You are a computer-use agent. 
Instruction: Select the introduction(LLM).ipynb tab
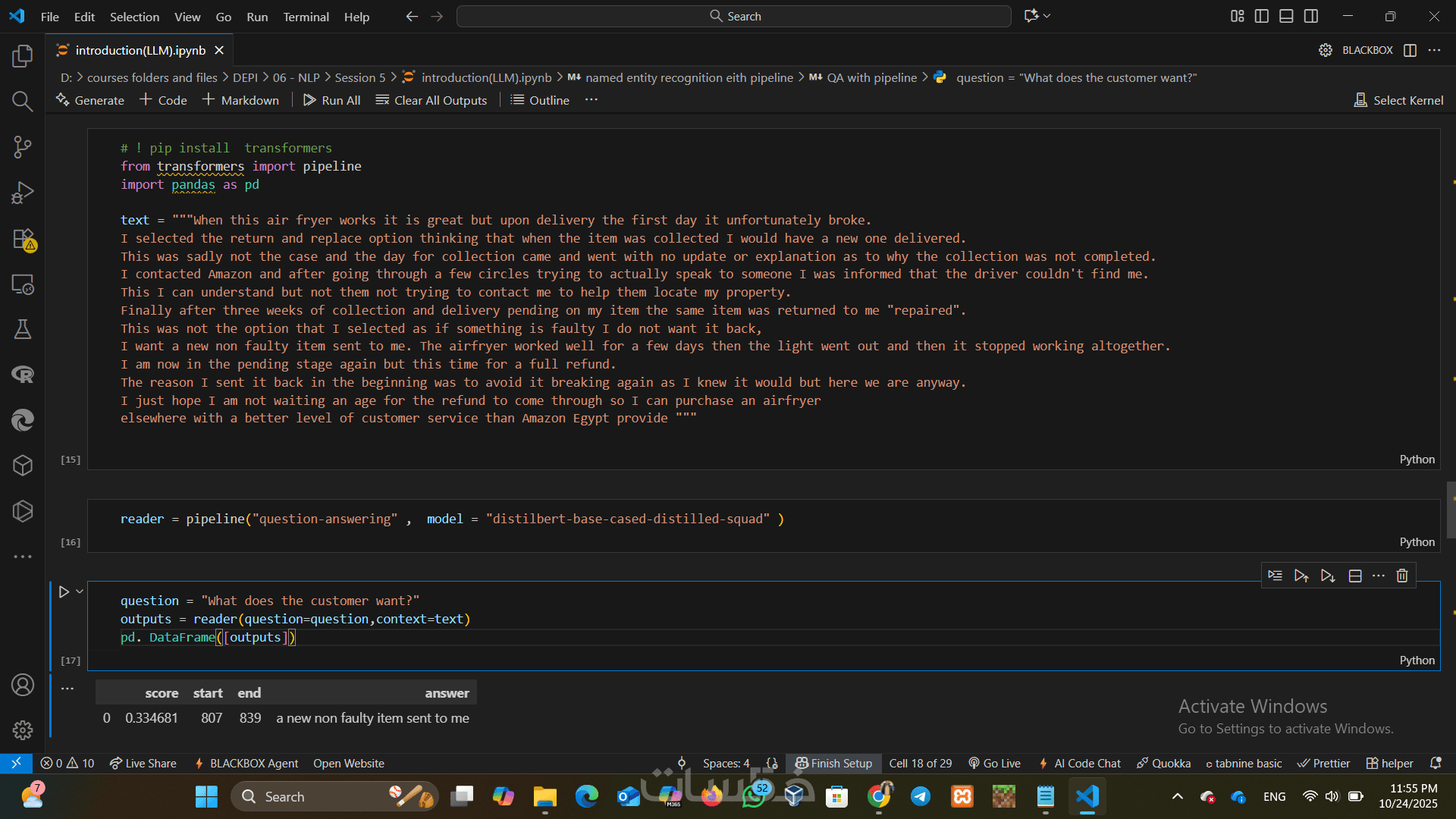point(140,50)
